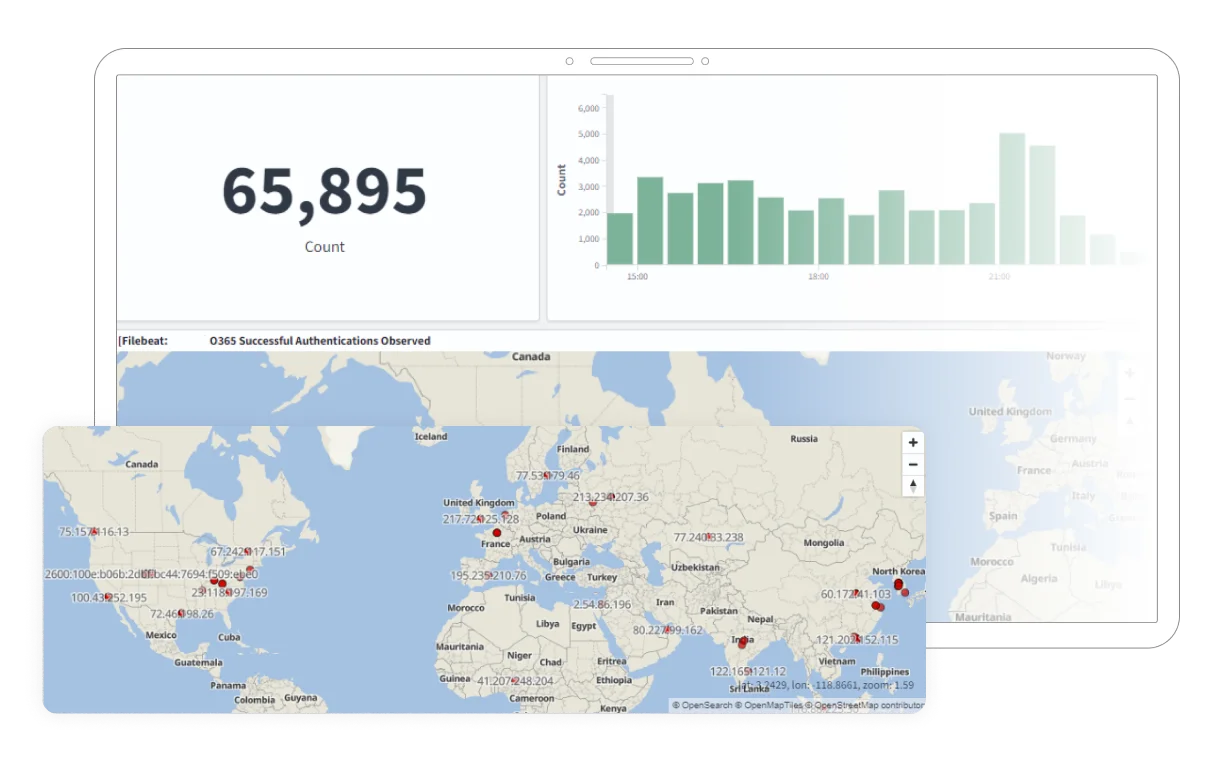The image size is (1220, 764).
Task: Click the 18:00 label on the chart axis
Action: [818, 277]
